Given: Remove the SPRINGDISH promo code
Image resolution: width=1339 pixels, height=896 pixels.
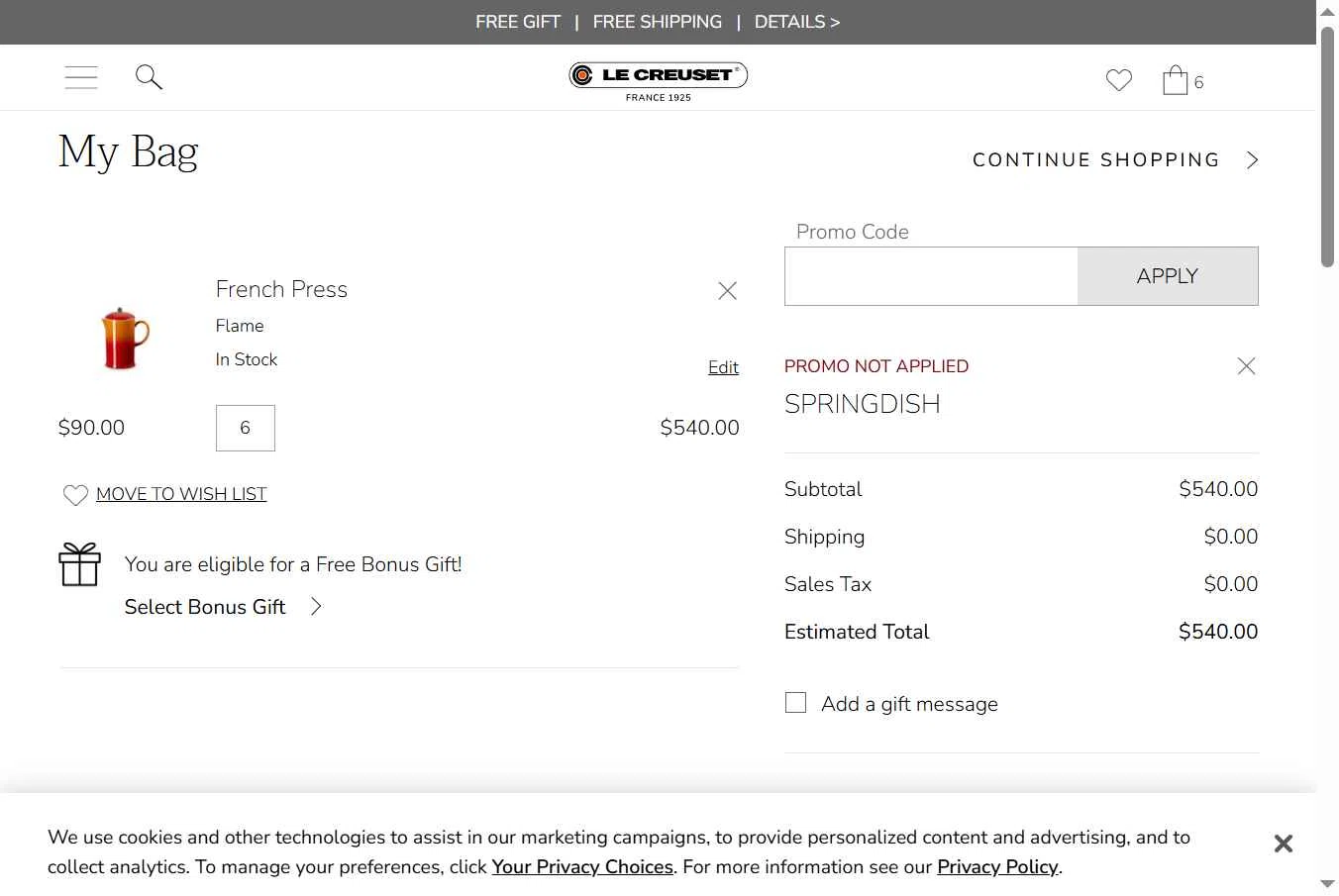Looking at the screenshot, I should [1247, 366].
